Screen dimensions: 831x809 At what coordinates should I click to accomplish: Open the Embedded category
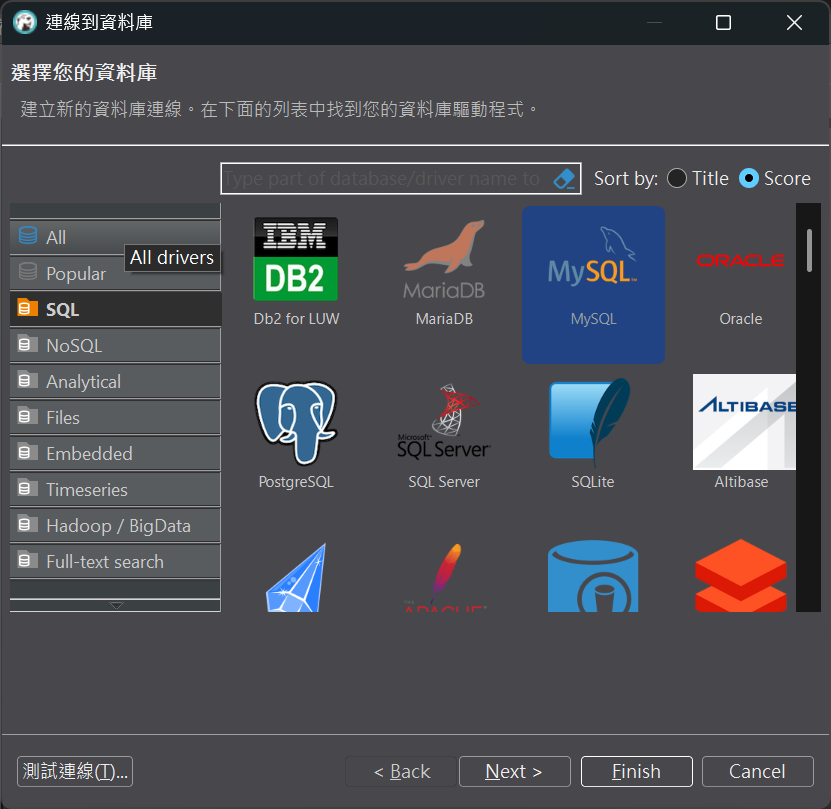(115, 453)
